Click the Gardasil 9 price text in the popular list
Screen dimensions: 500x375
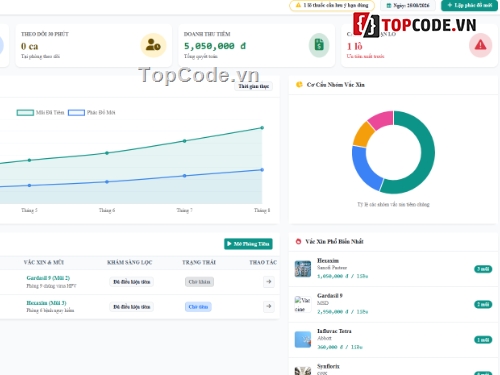(342, 312)
